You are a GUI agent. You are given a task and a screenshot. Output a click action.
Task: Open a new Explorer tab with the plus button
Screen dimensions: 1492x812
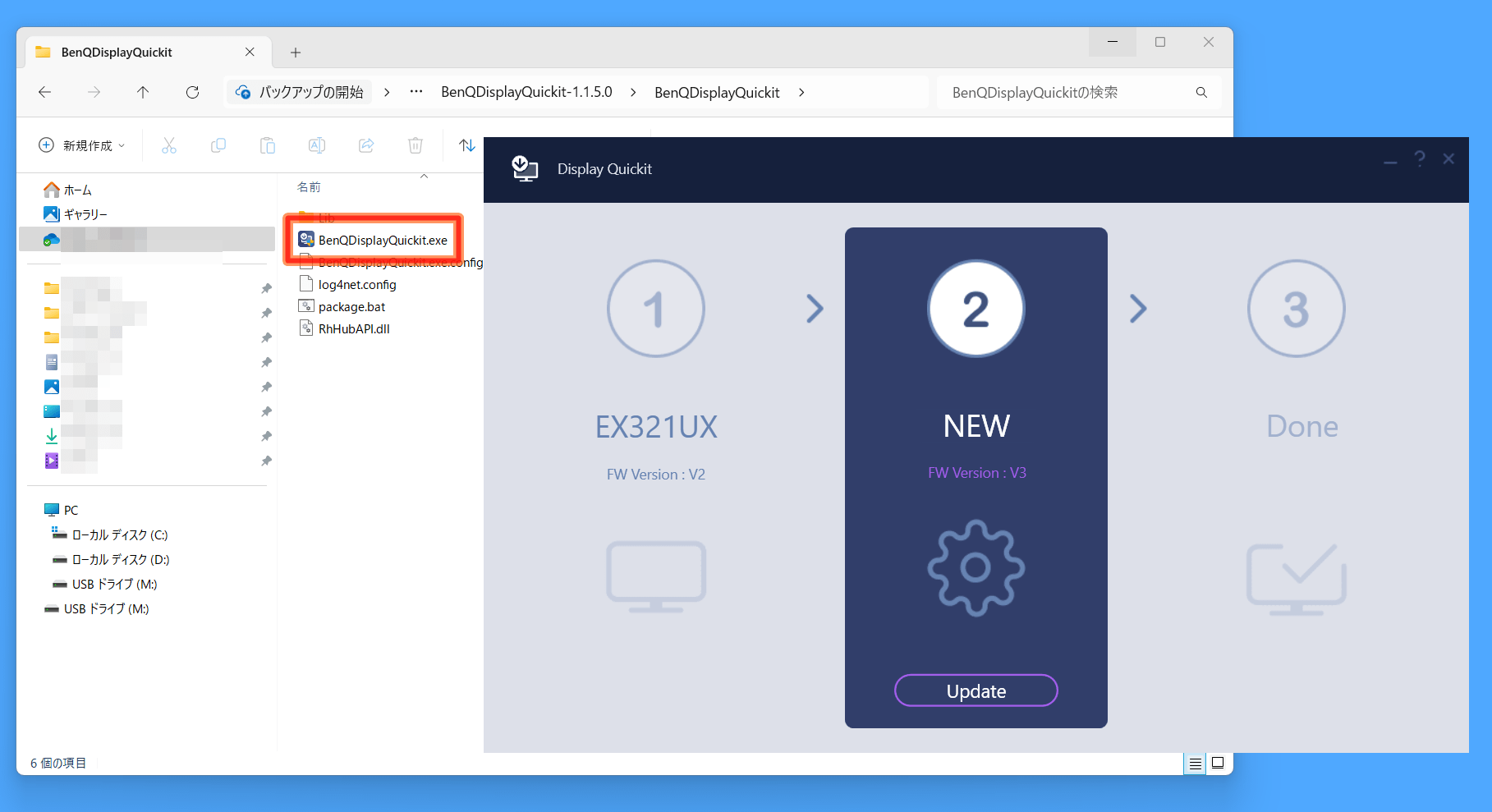296,53
